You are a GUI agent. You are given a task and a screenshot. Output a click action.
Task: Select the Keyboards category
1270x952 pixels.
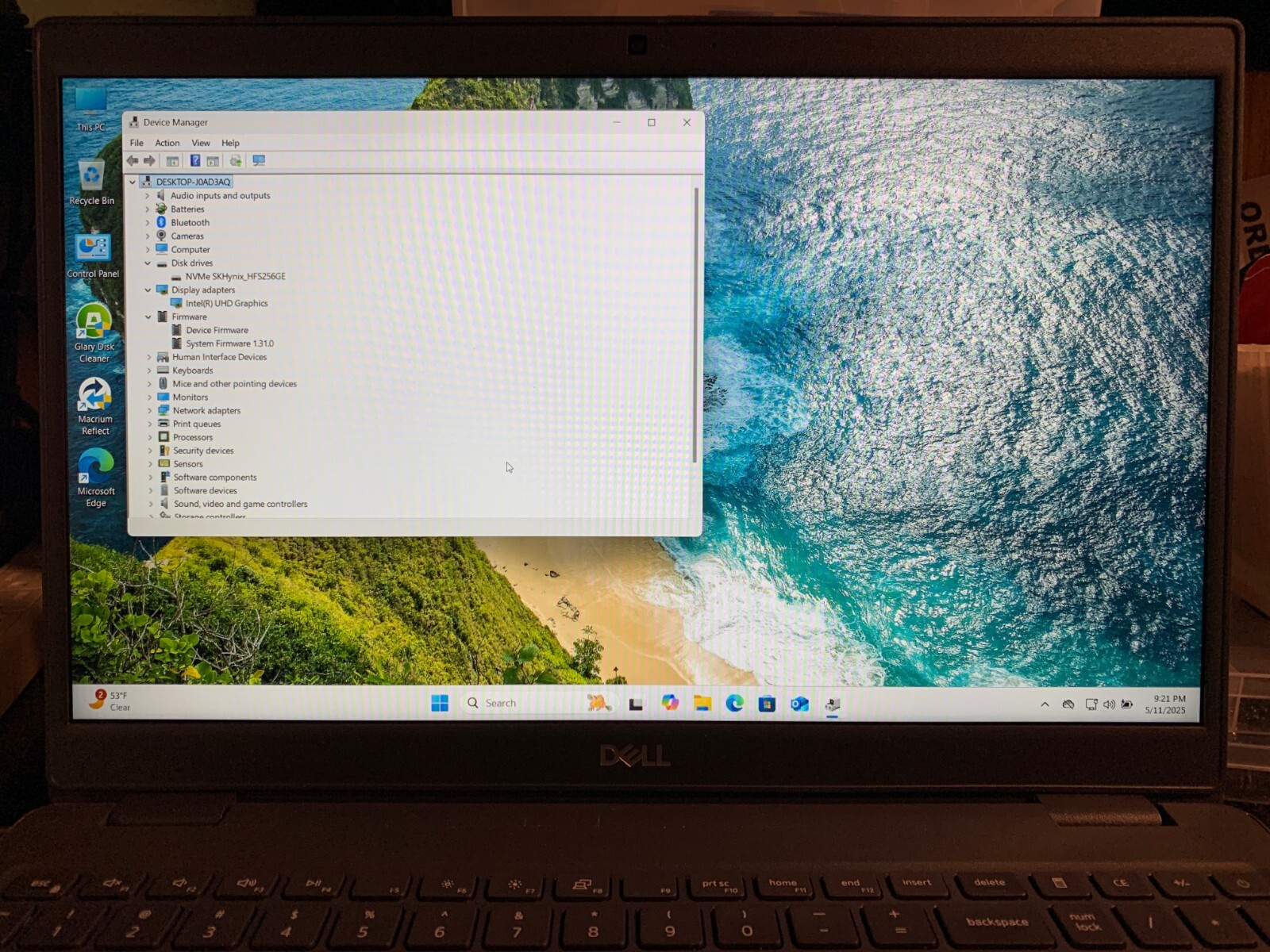point(185,371)
